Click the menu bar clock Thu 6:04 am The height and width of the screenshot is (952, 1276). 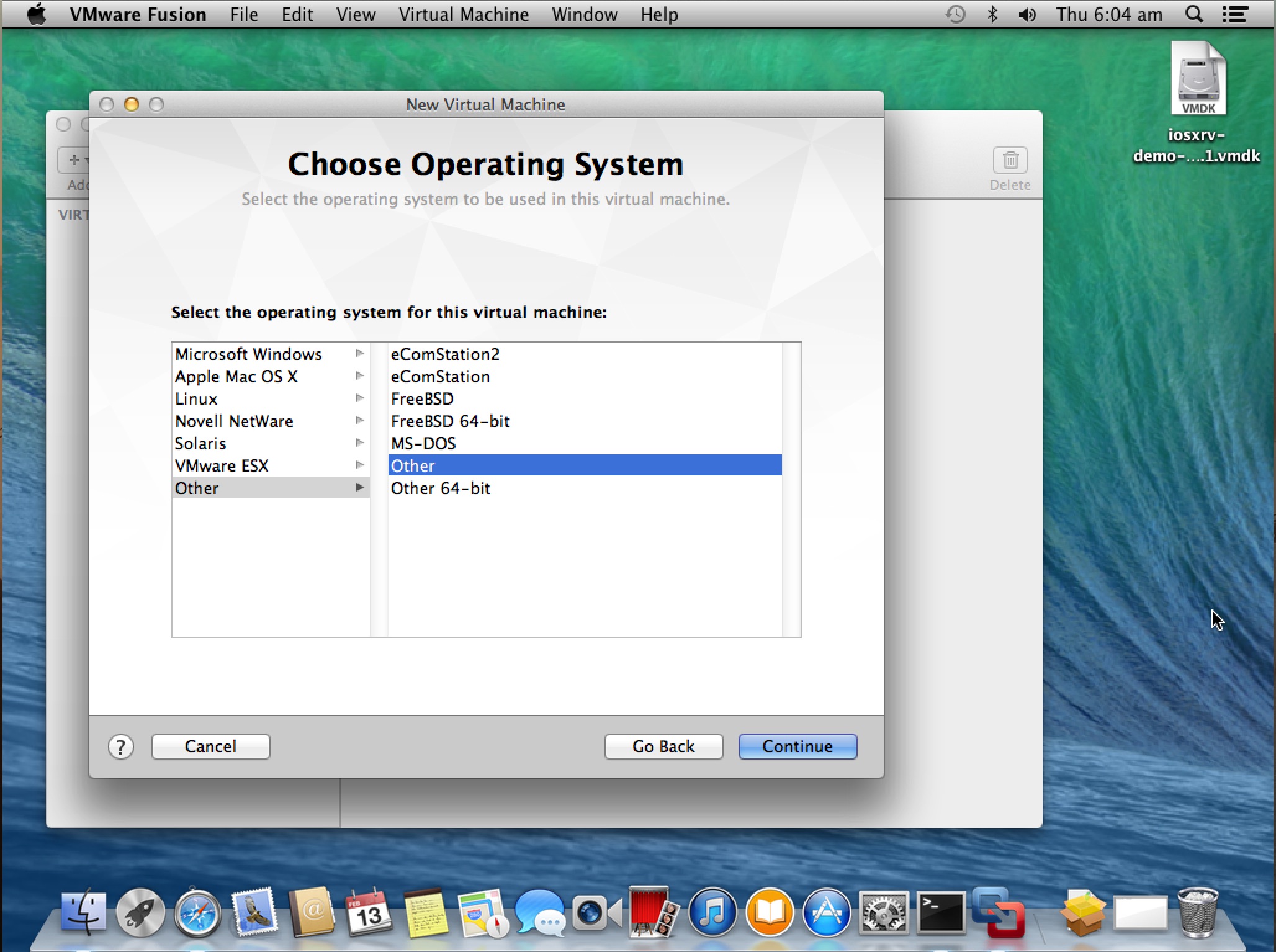(x=1109, y=14)
